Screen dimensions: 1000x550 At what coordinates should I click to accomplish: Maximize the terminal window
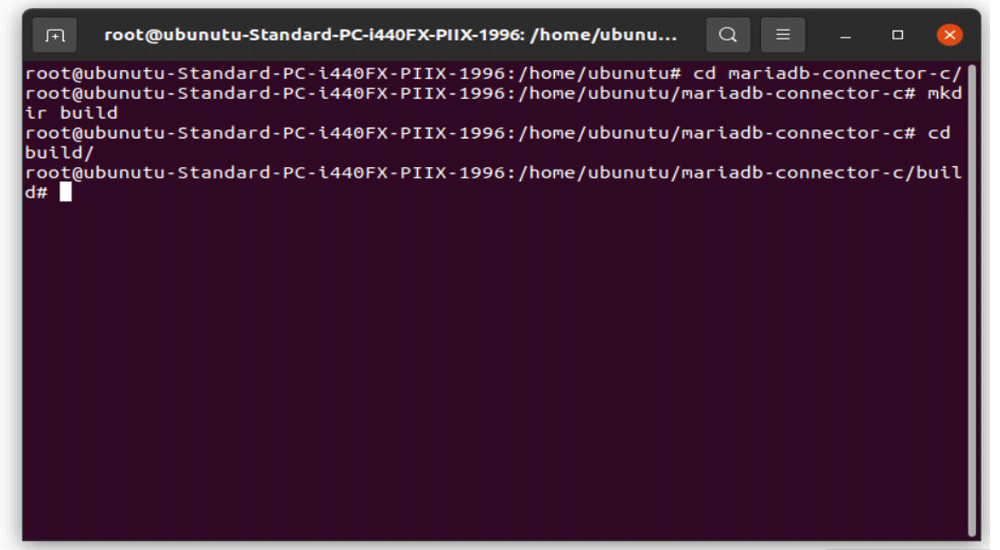pyautogui.click(x=897, y=35)
